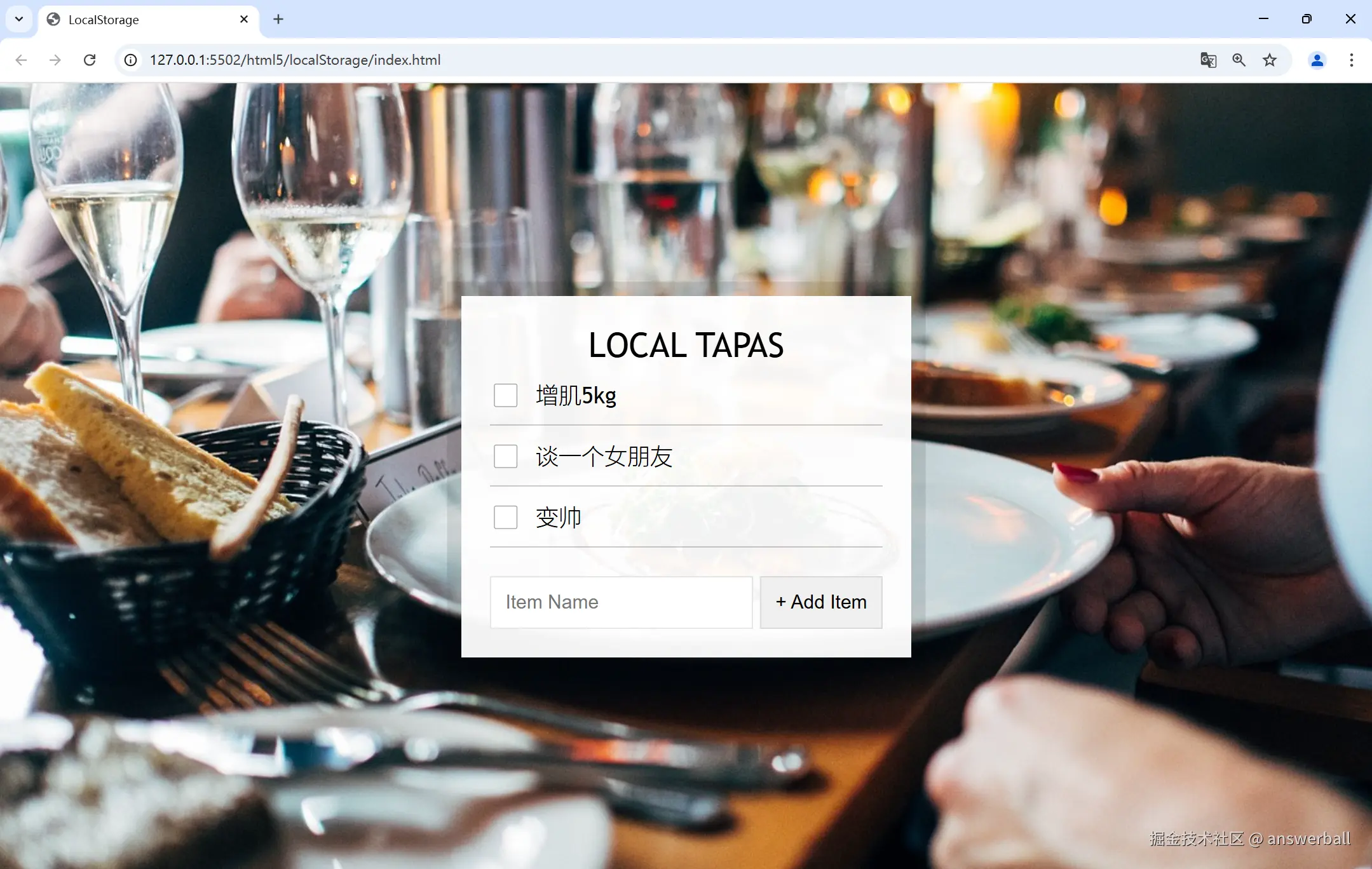Open a new browser tab
The width and height of the screenshot is (1372, 869).
point(278,19)
